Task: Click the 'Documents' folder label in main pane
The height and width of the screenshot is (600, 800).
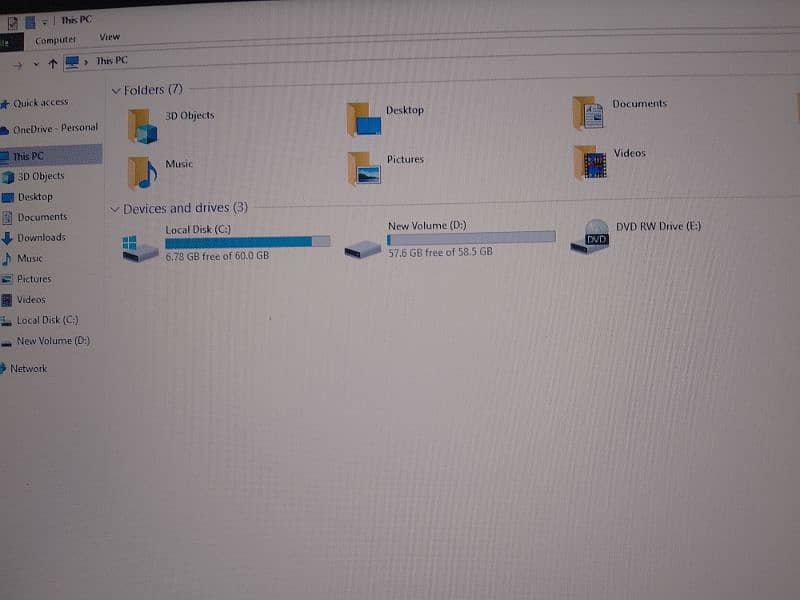Action: click(640, 104)
